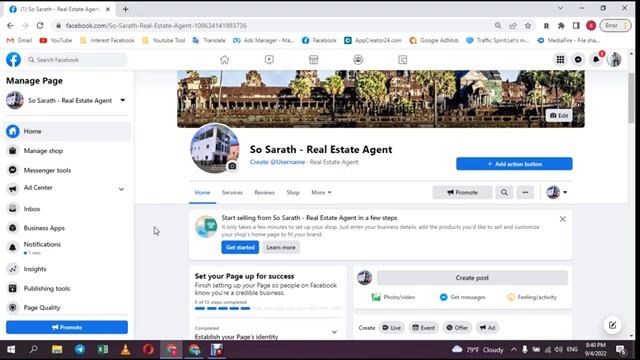Viewport: 640px width, 360px height.
Task: Open Notifications in sidebar
Action: pyautogui.click(x=67, y=247)
